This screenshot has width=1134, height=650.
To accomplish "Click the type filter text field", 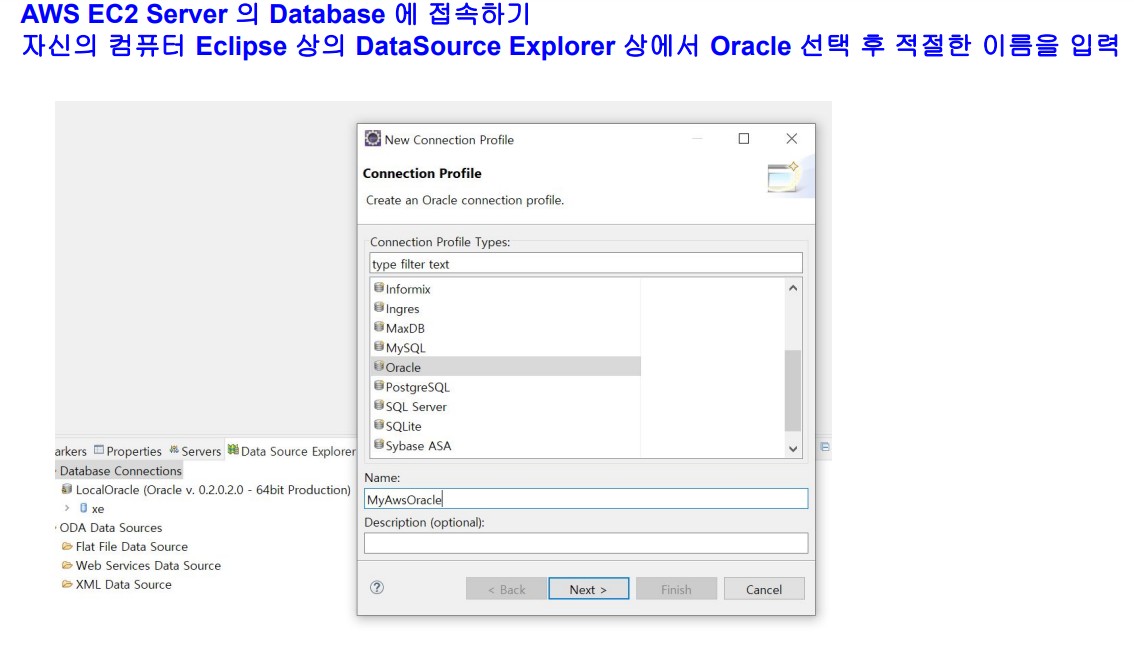I will pyautogui.click(x=586, y=264).
